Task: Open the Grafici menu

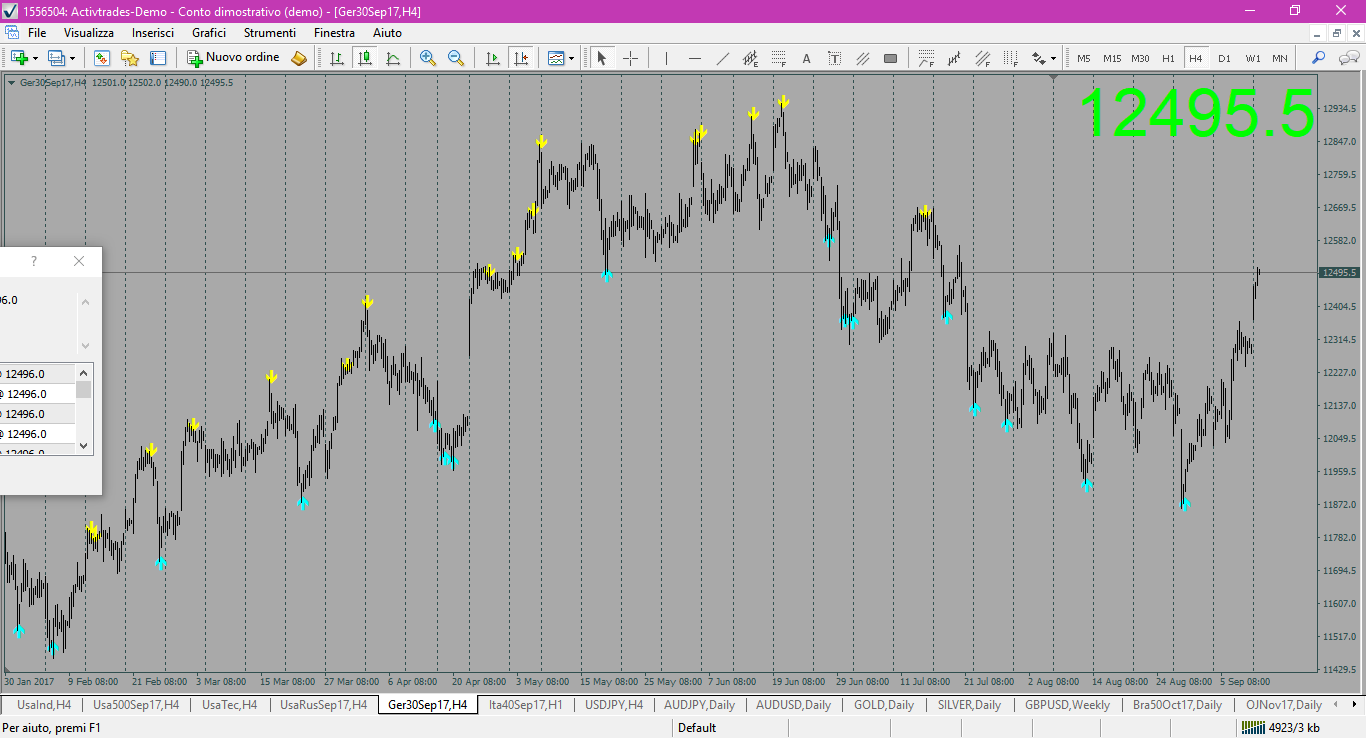Action: [x=209, y=33]
